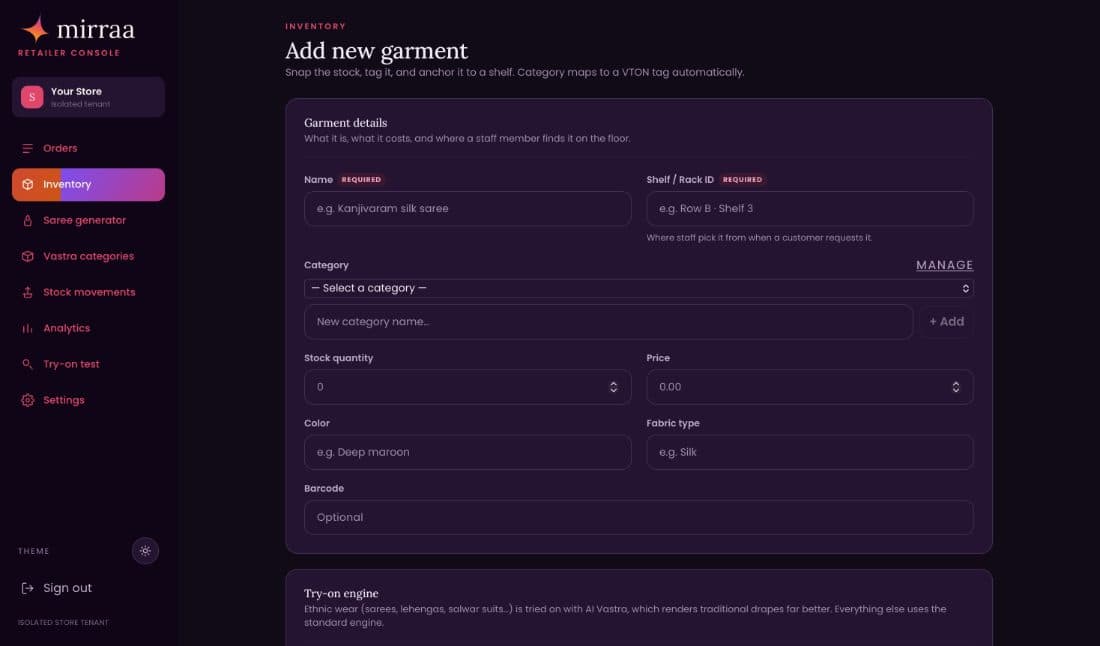Toggle the light/dark theme button

click(x=145, y=551)
